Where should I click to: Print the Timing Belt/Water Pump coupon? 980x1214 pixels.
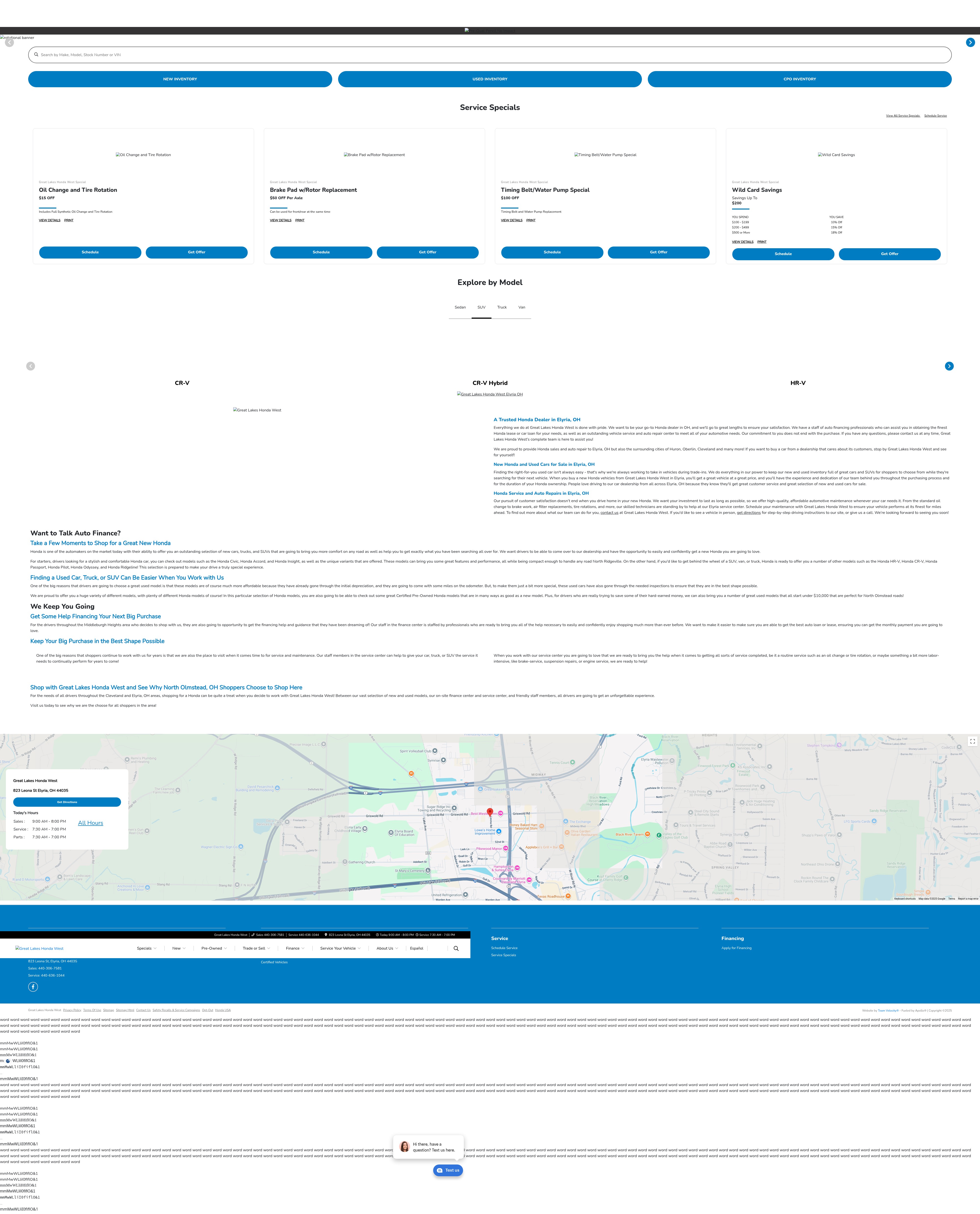[531, 220]
